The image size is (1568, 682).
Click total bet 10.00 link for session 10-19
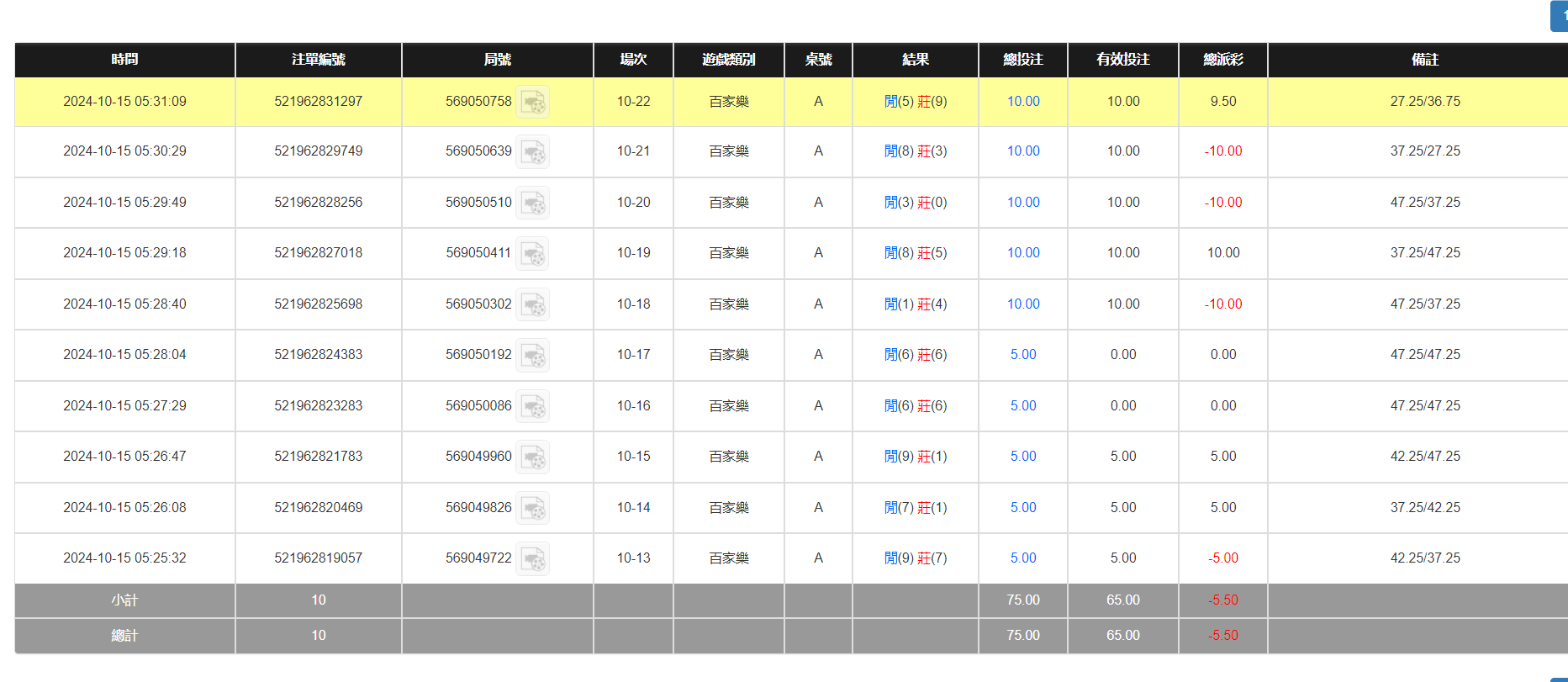tap(1022, 253)
